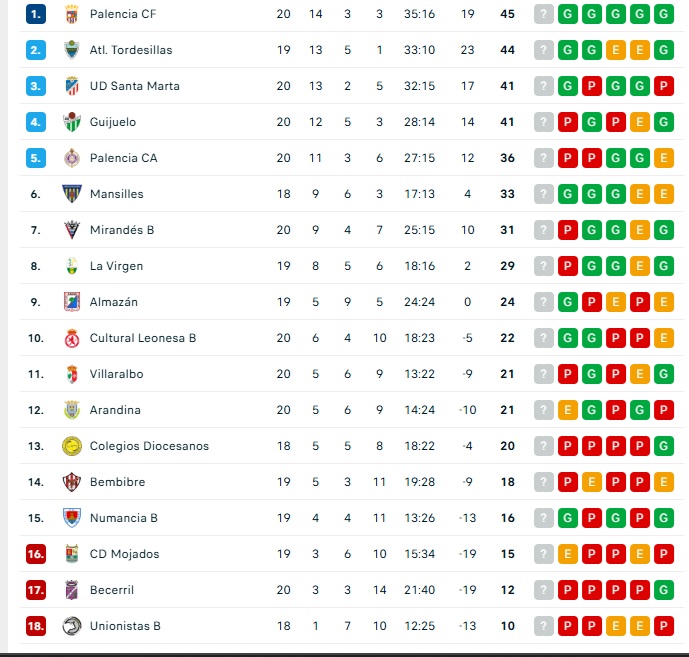Click CD Mojados' last red P form badge
This screenshot has width=689, height=657.
tap(664, 554)
